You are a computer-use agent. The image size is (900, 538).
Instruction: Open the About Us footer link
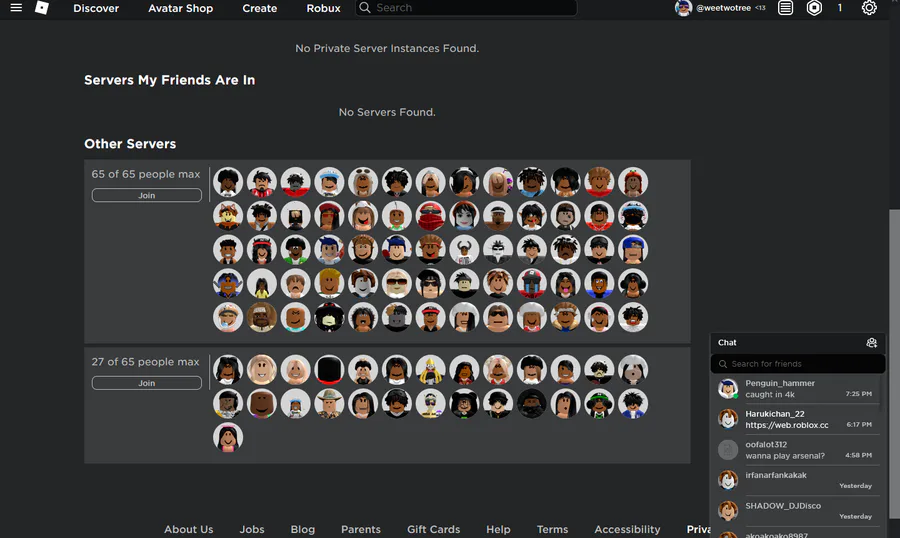(x=188, y=529)
